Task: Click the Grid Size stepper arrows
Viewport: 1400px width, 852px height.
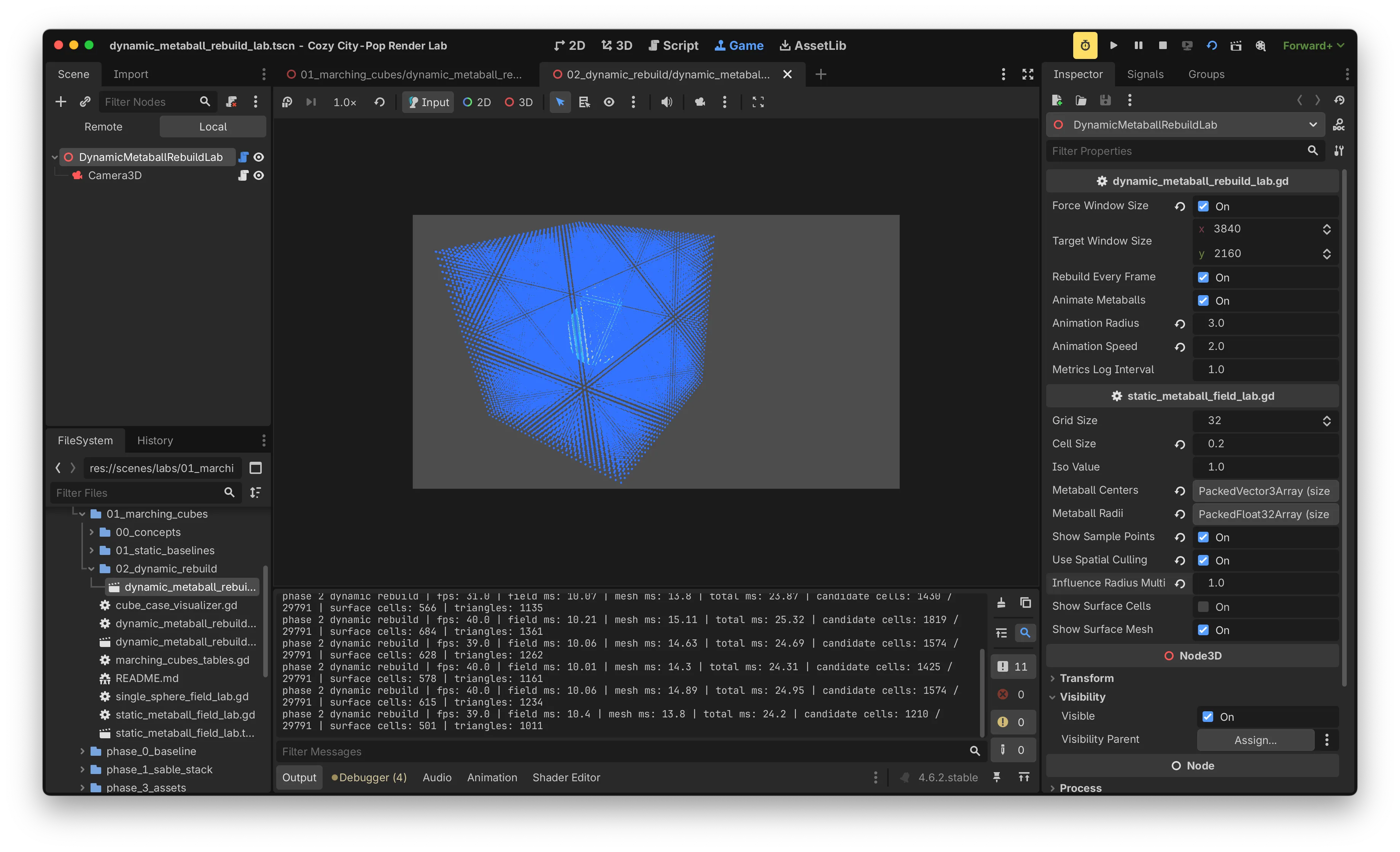Action: point(1326,421)
